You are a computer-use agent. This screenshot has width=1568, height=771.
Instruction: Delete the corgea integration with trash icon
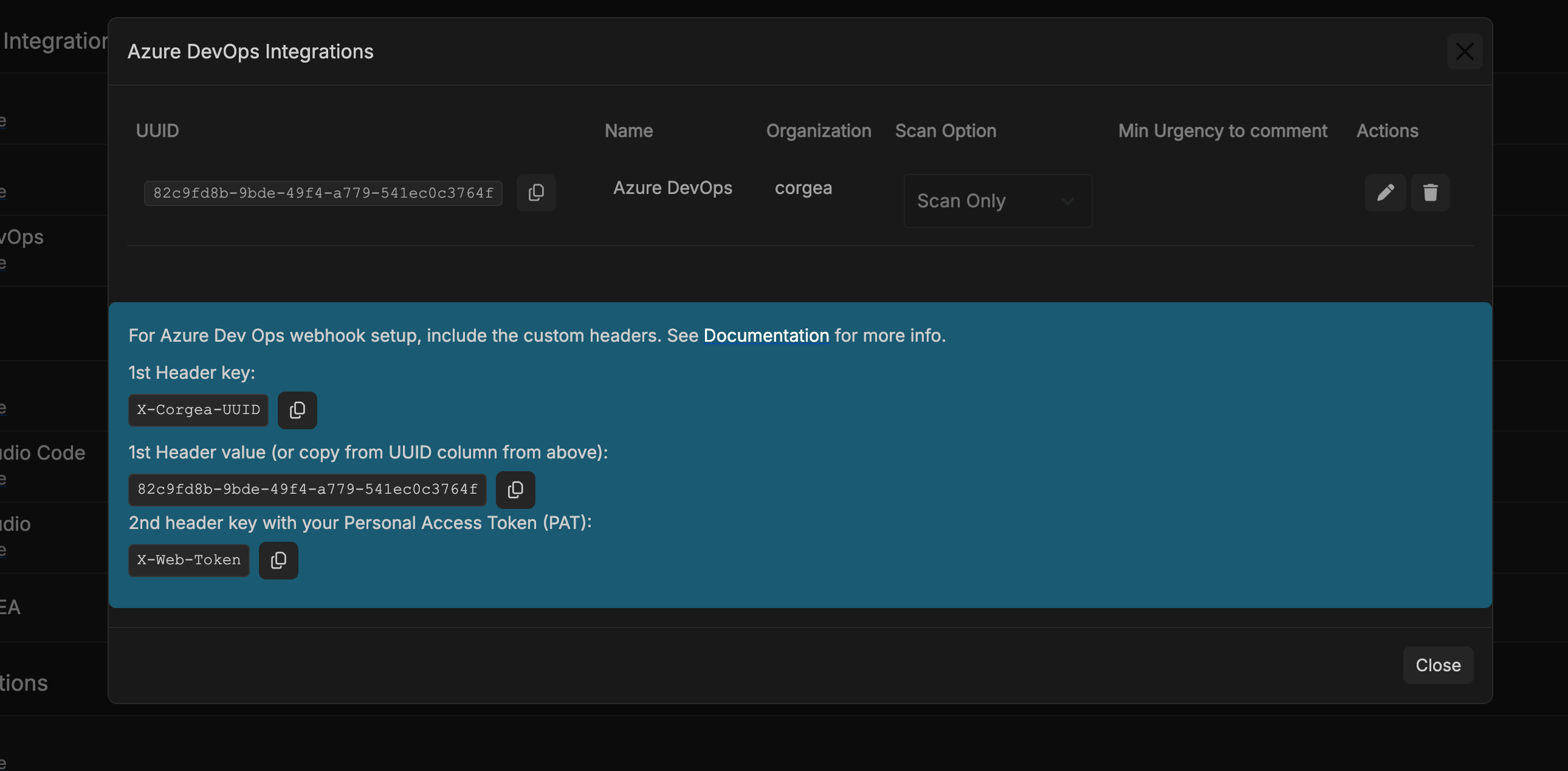coord(1430,192)
